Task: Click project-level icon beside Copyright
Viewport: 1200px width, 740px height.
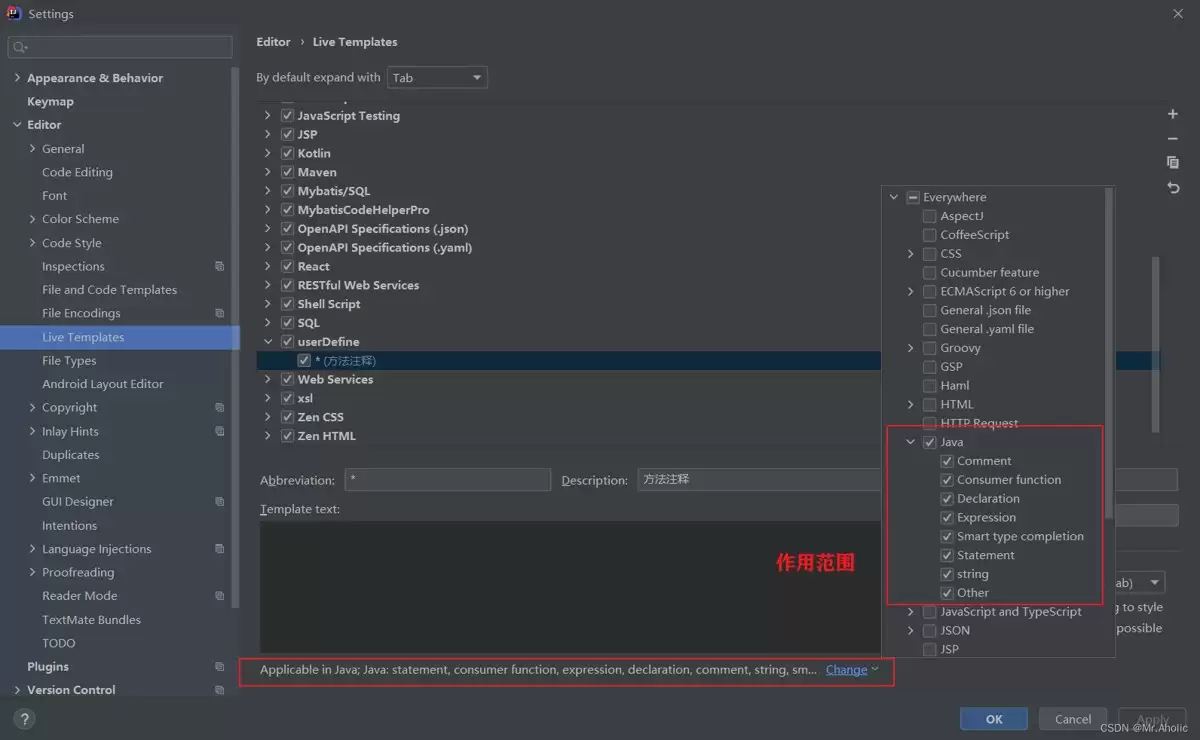Action: (x=220, y=408)
